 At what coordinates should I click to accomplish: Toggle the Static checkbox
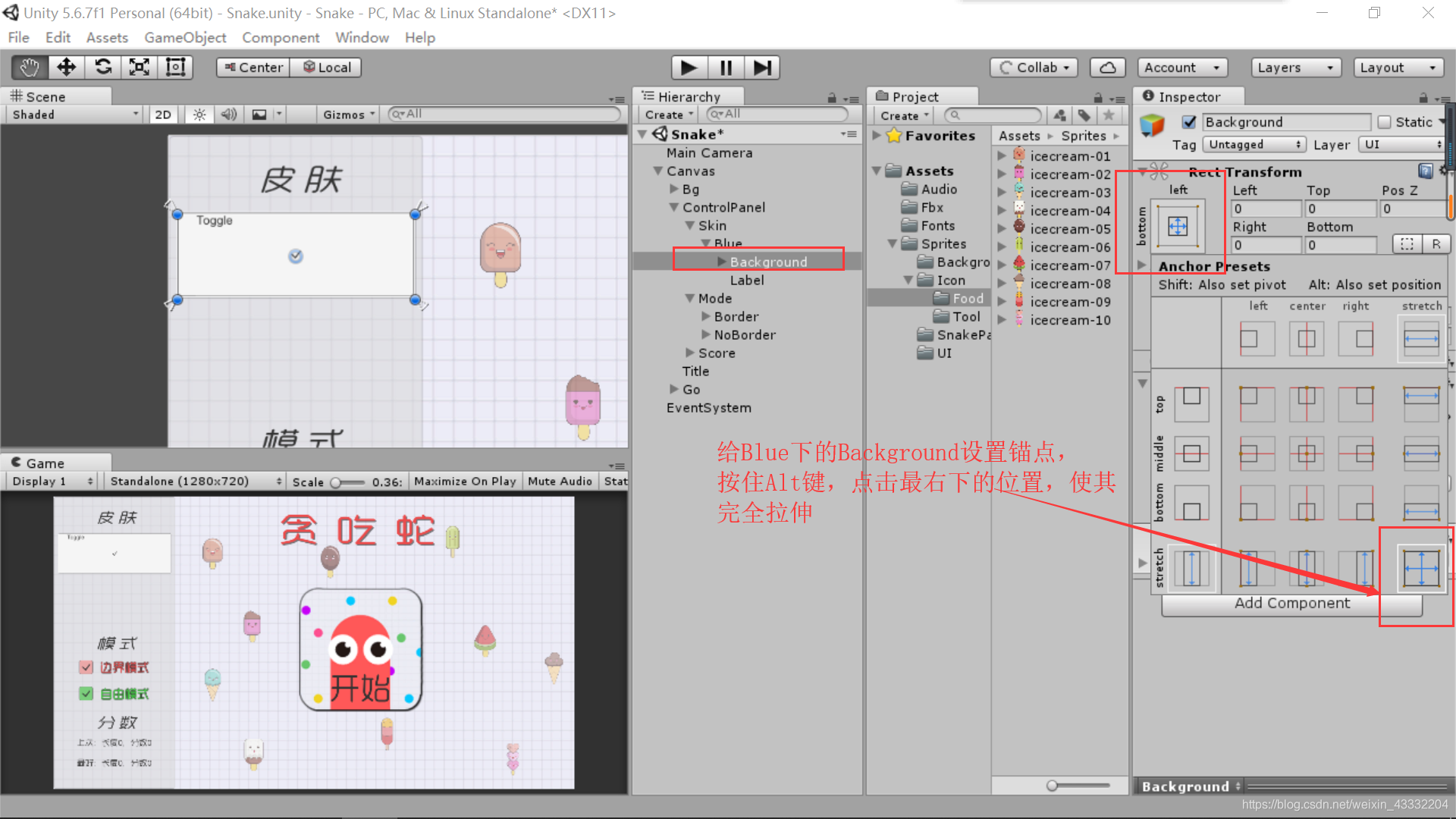point(1385,122)
